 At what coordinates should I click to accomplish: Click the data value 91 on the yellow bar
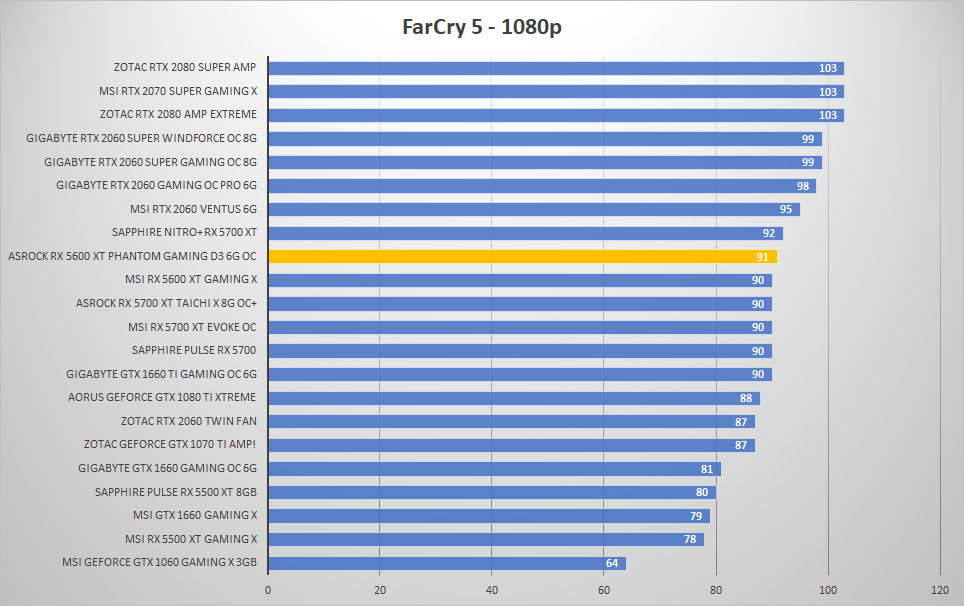[x=762, y=257]
